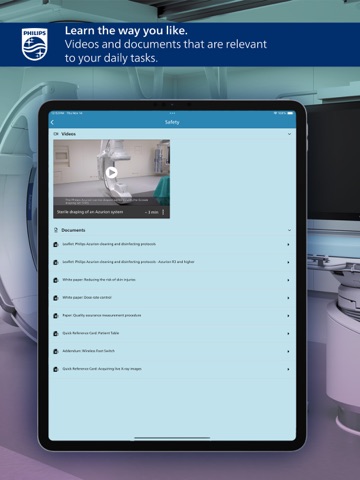Expand arrow for Dose rate control white paper

(x=288, y=298)
